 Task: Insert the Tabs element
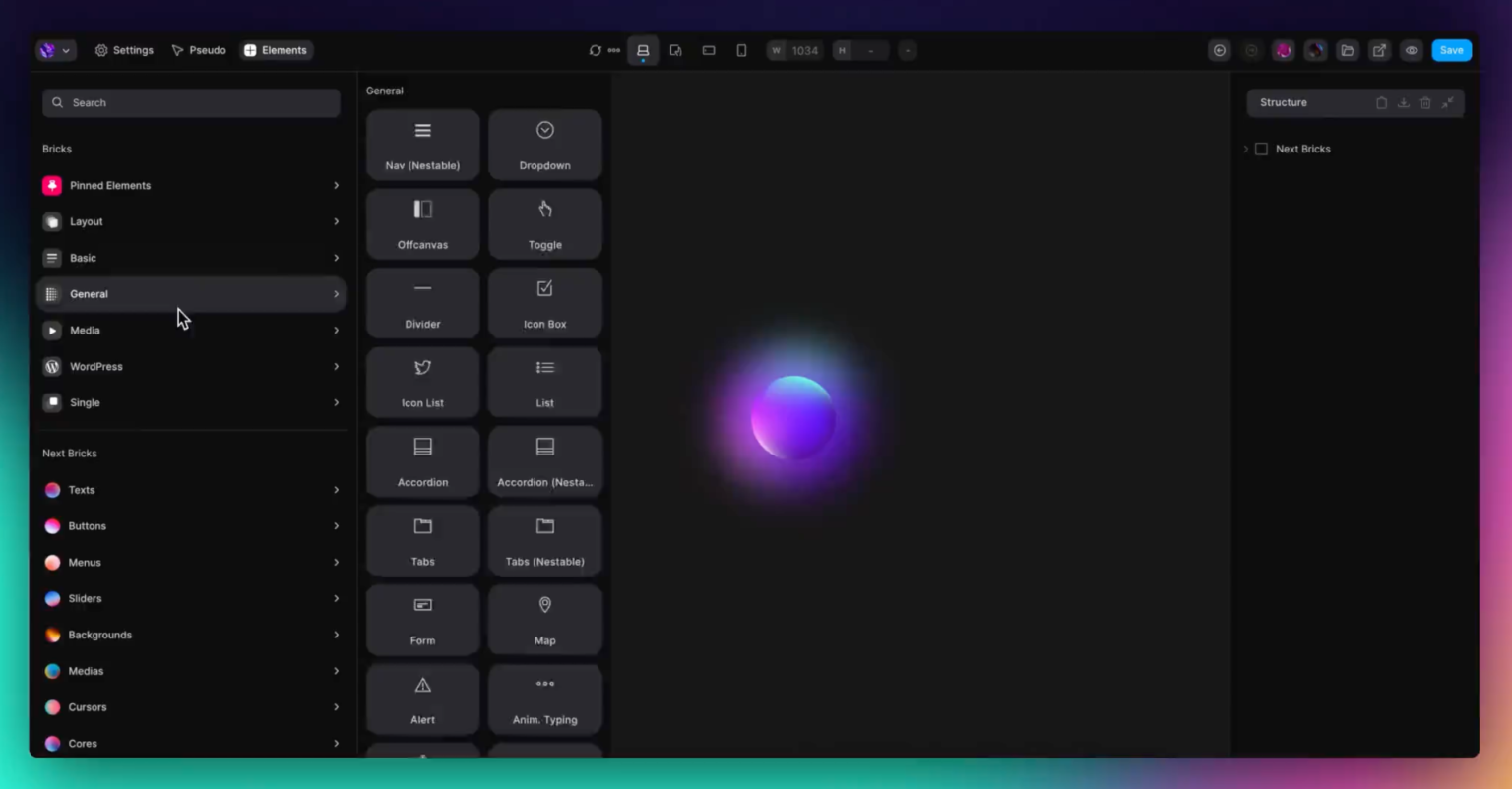click(x=422, y=540)
